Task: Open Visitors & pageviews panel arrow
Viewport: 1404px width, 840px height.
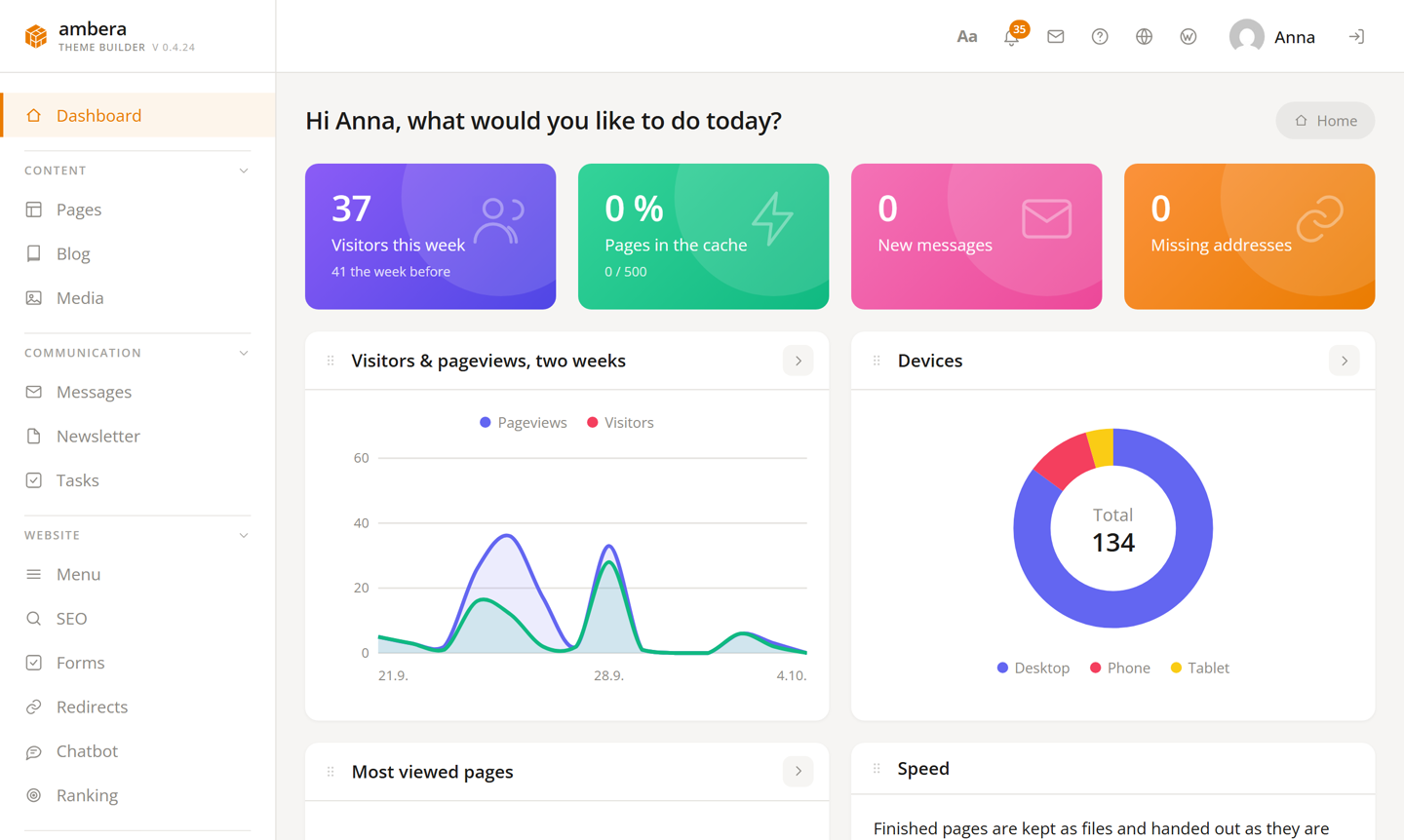Action: 799,362
